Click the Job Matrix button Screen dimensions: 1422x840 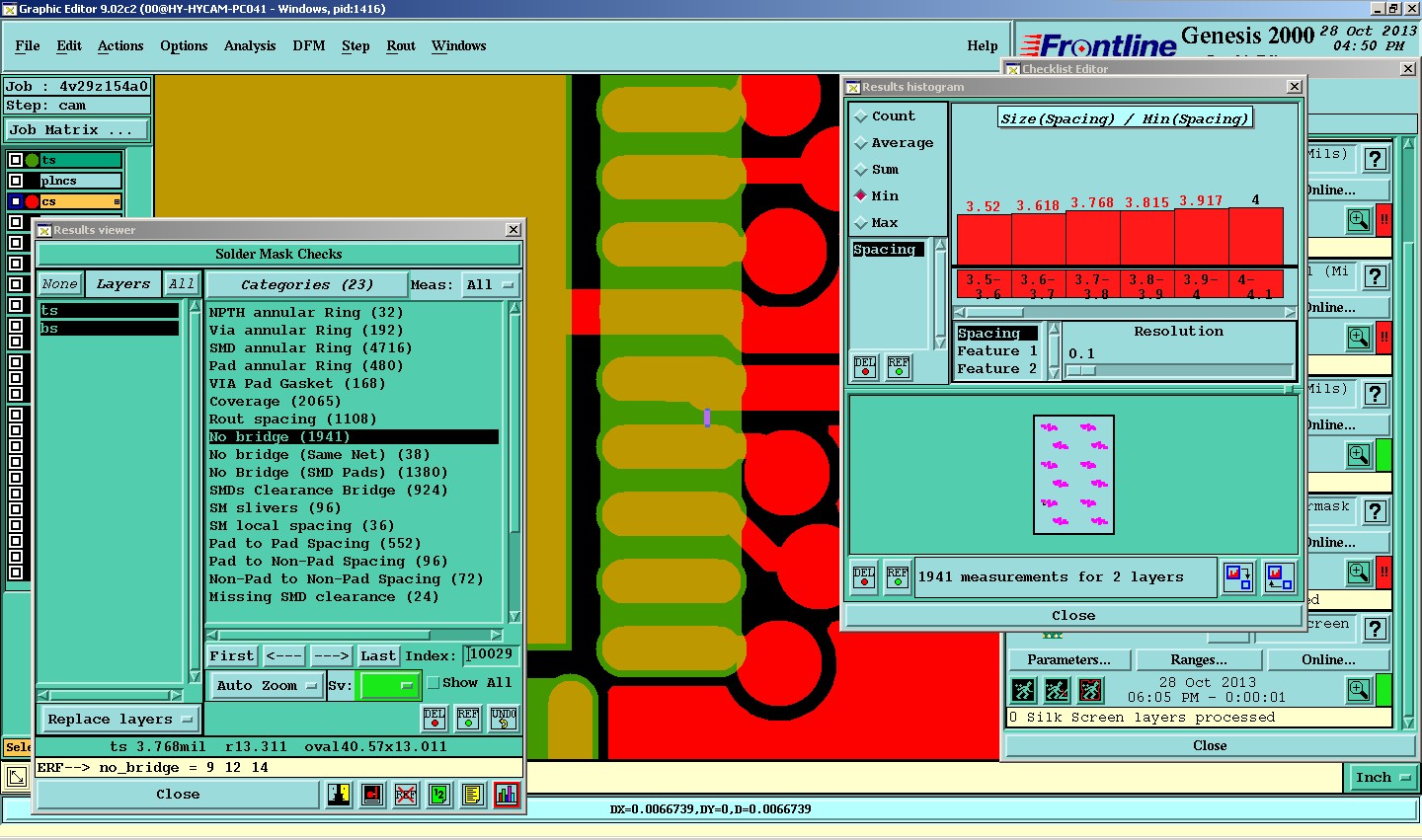(77, 130)
